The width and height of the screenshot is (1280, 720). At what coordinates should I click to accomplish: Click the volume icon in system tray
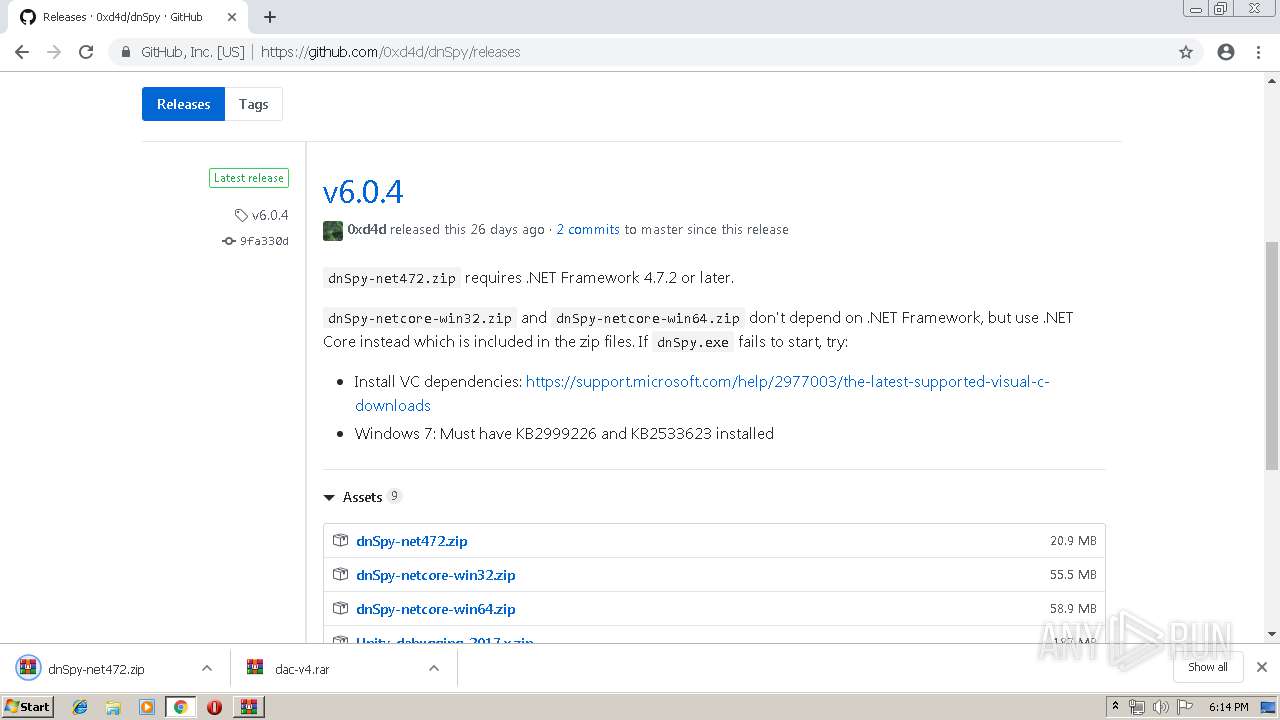(x=1161, y=707)
